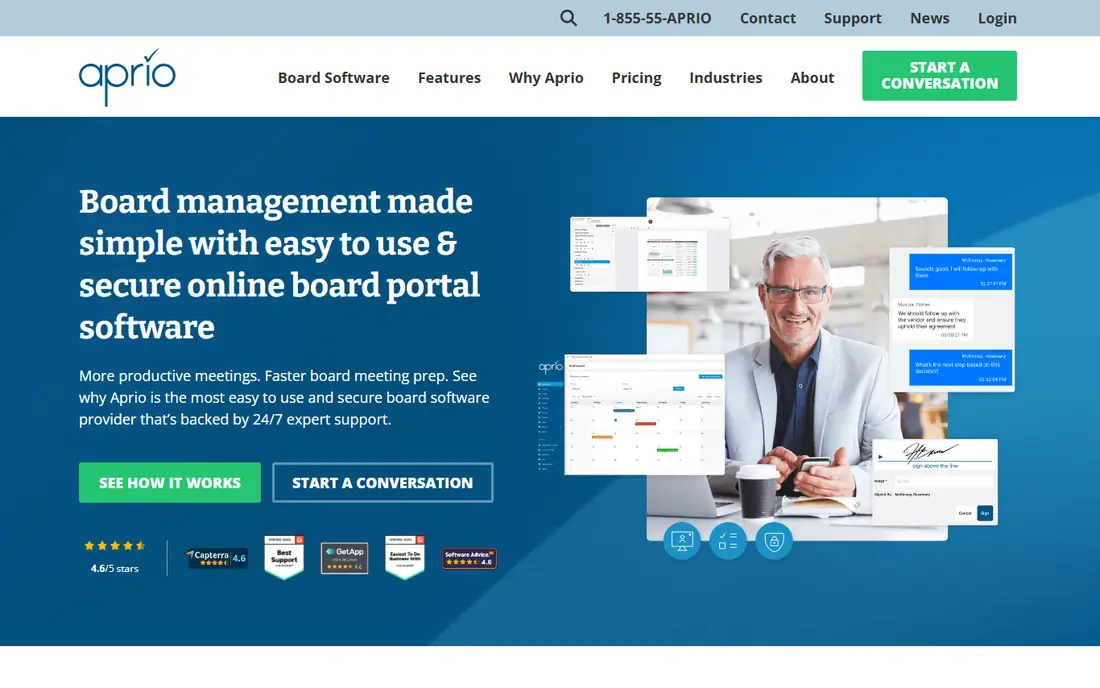Click the five-star rating icons
Image resolution: width=1100 pixels, height=688 pixels.
(x=114, y=546)
